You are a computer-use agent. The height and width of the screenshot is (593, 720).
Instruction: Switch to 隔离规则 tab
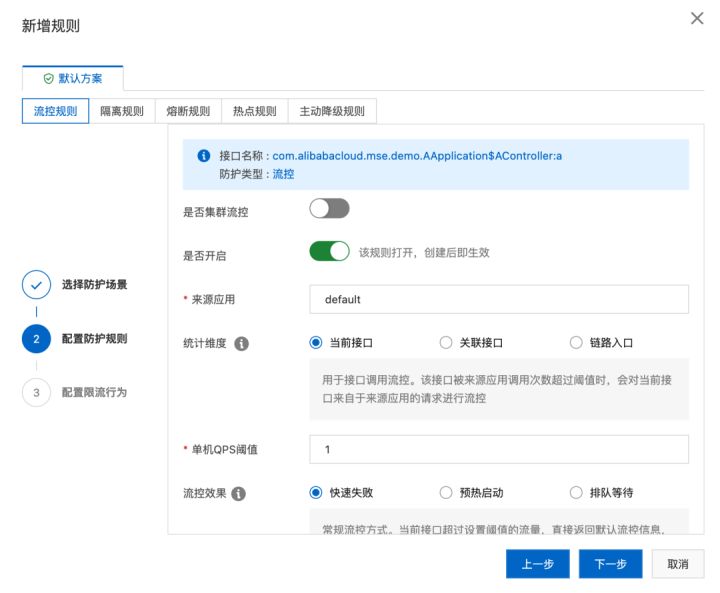122,111
